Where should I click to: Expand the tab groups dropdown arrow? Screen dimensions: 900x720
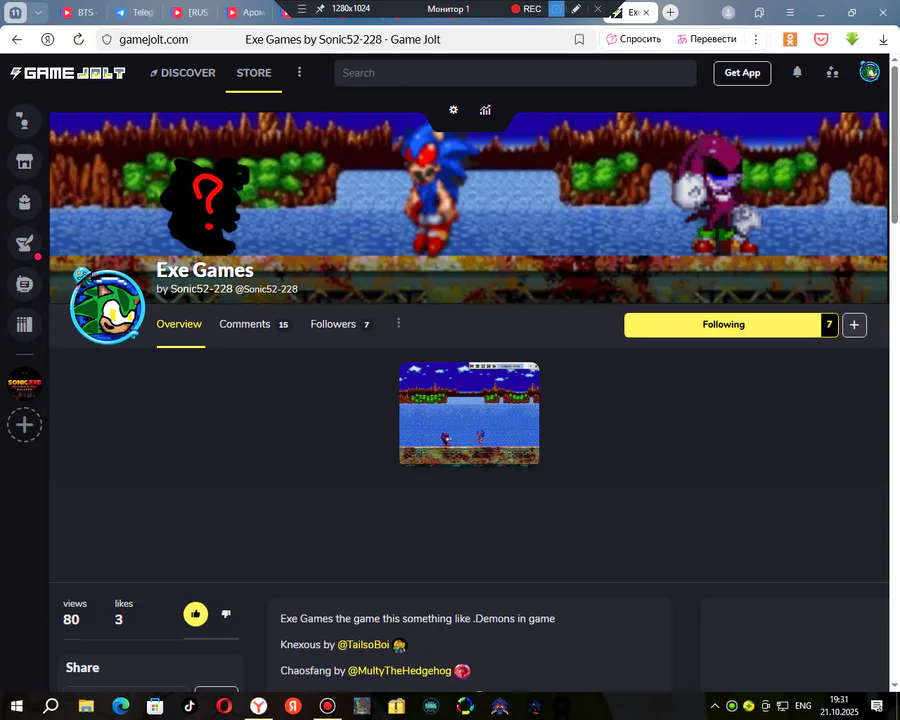point(38,12)
